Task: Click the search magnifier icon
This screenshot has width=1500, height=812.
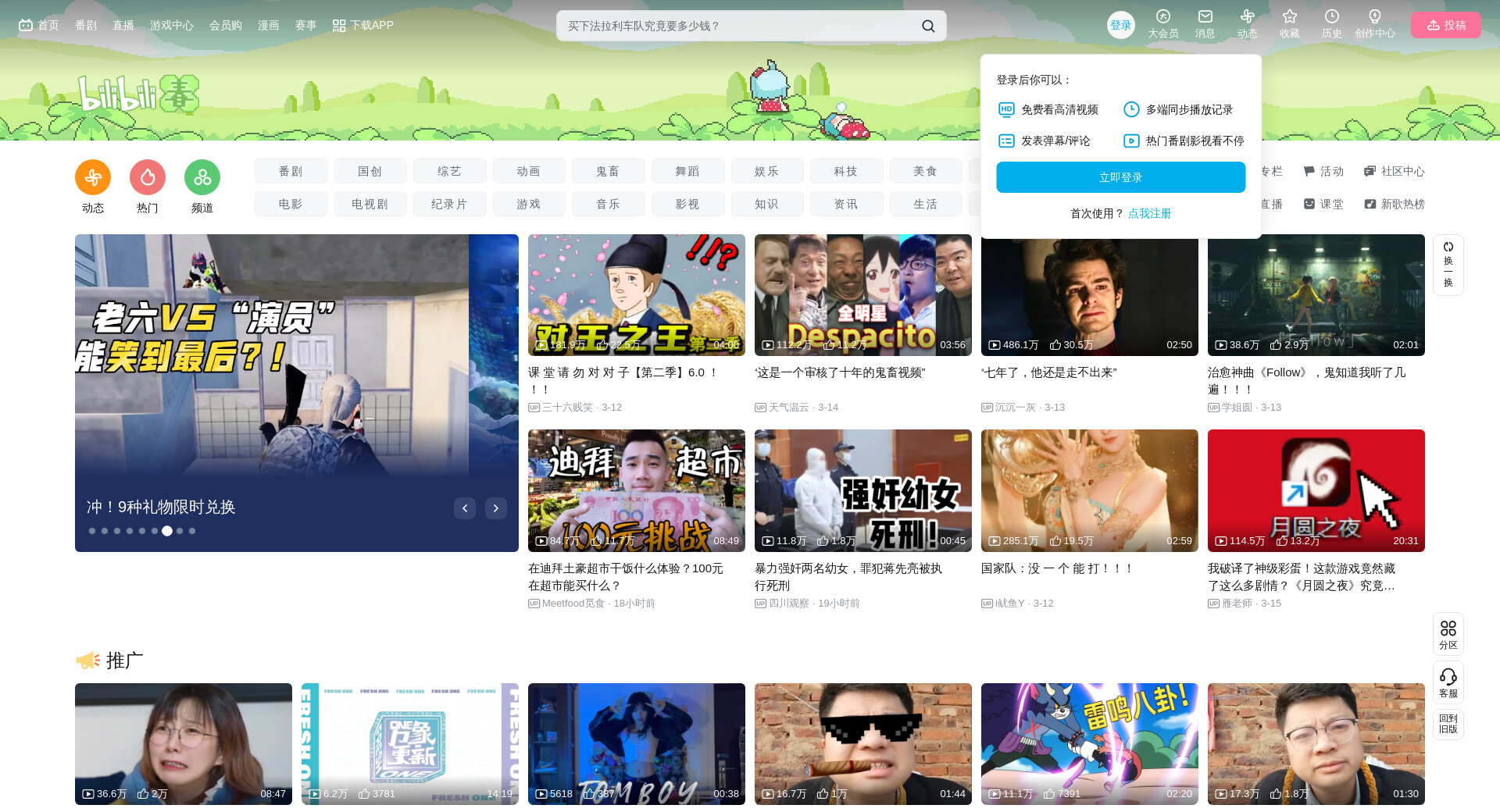Action: (x=928, y=26)
